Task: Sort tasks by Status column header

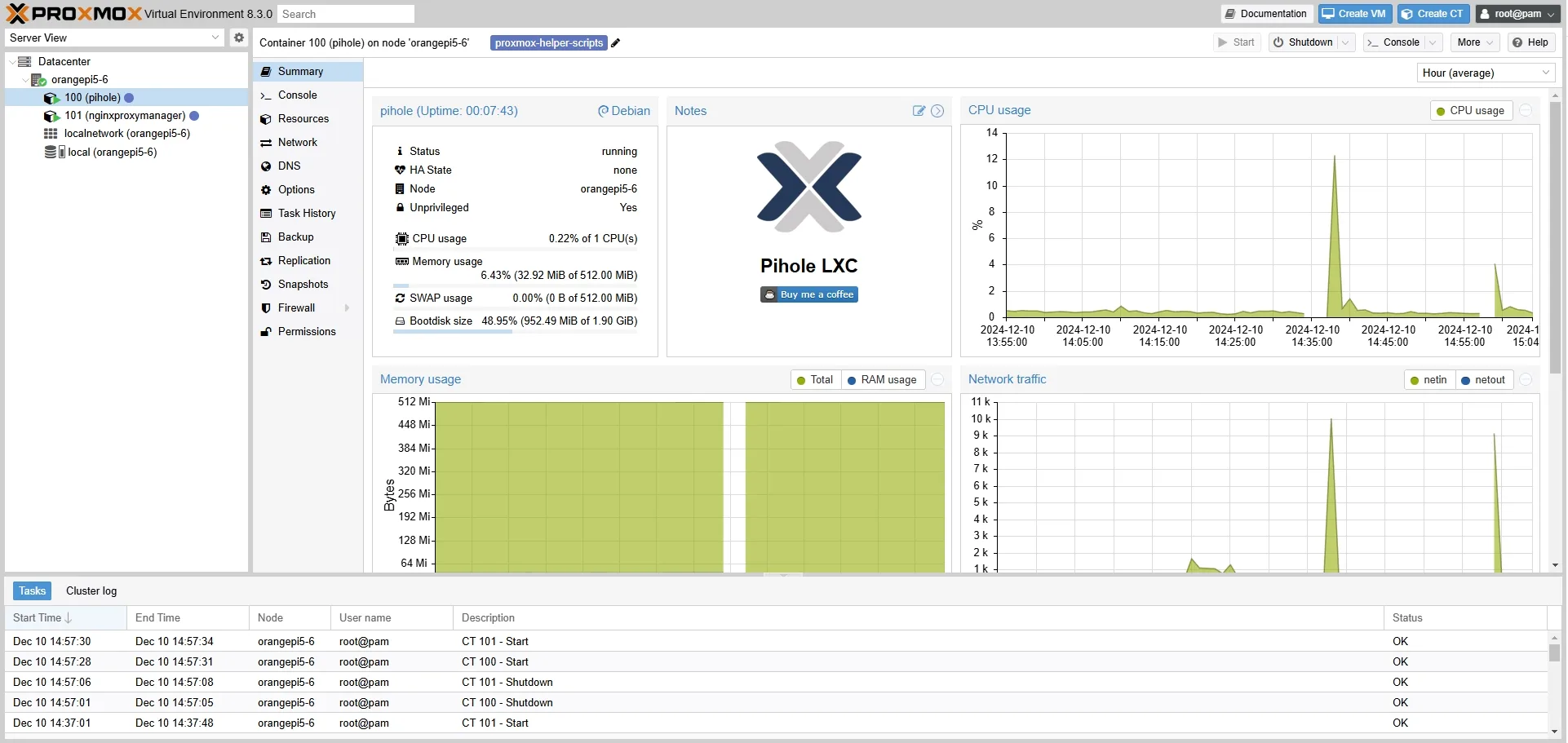Action: (1465, 618)
